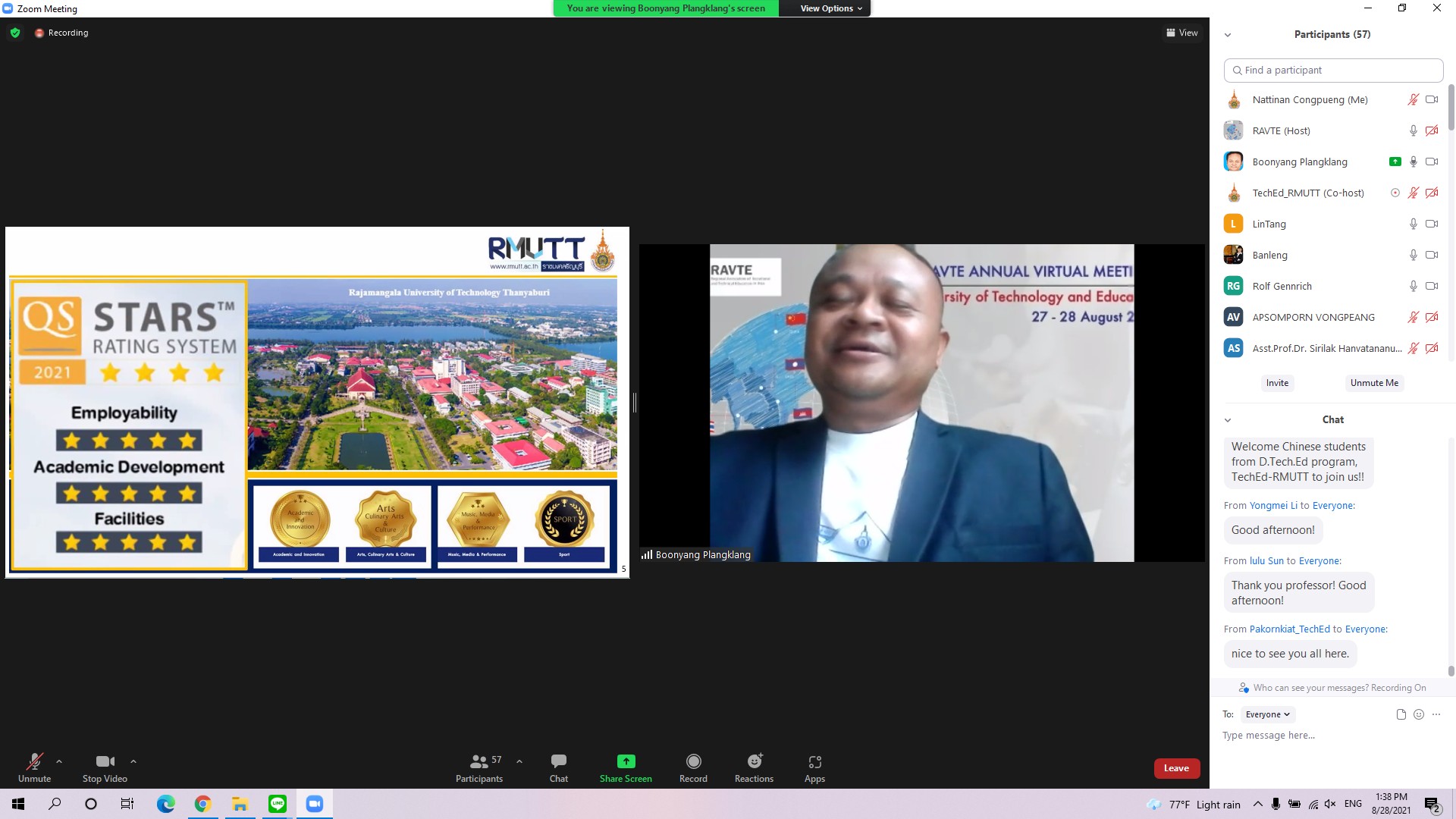Click Boonyang Plangklang green screen-share icon

click(1395, 162)
